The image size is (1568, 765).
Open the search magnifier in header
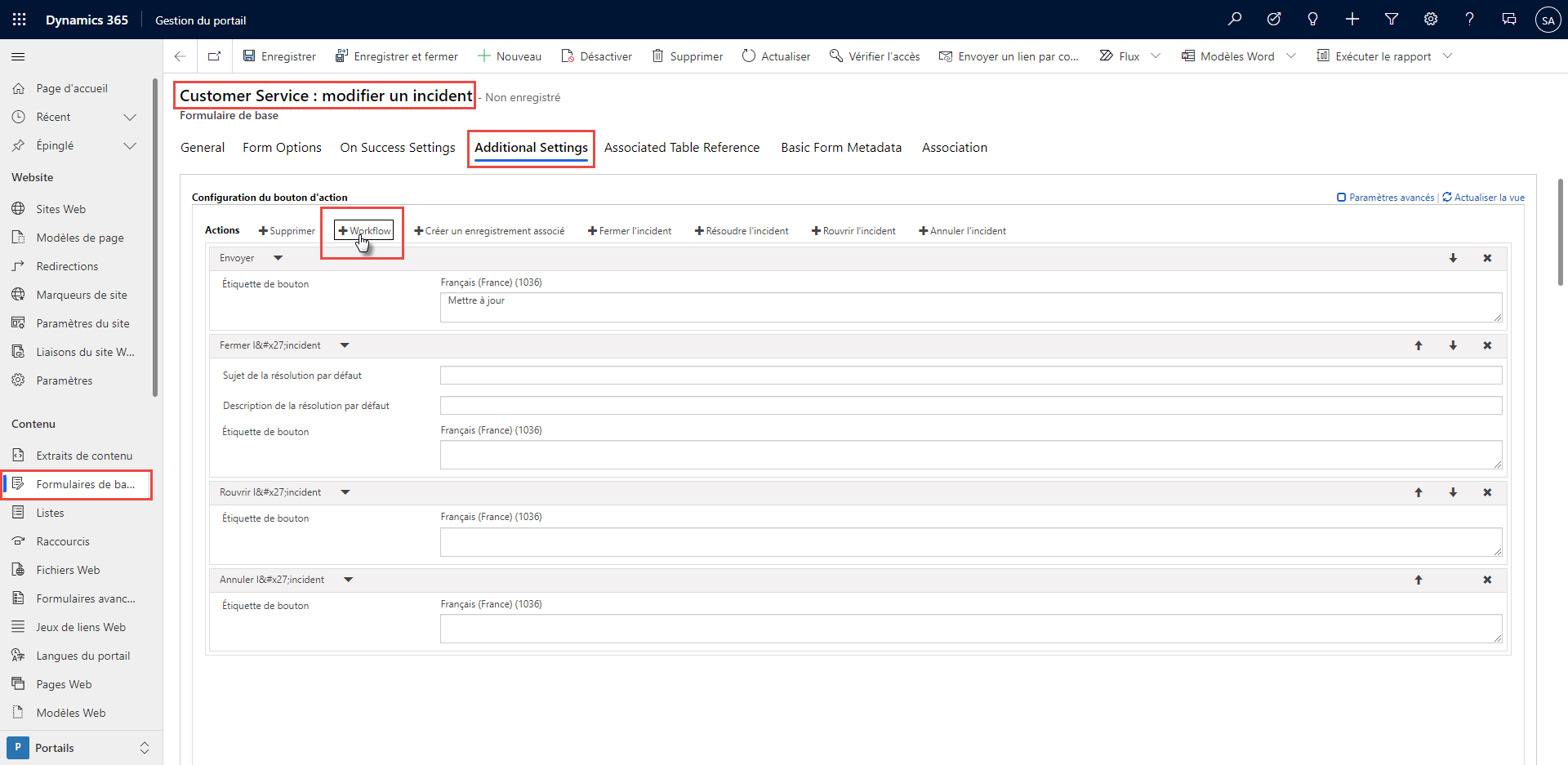click(x=1235, y=19)
